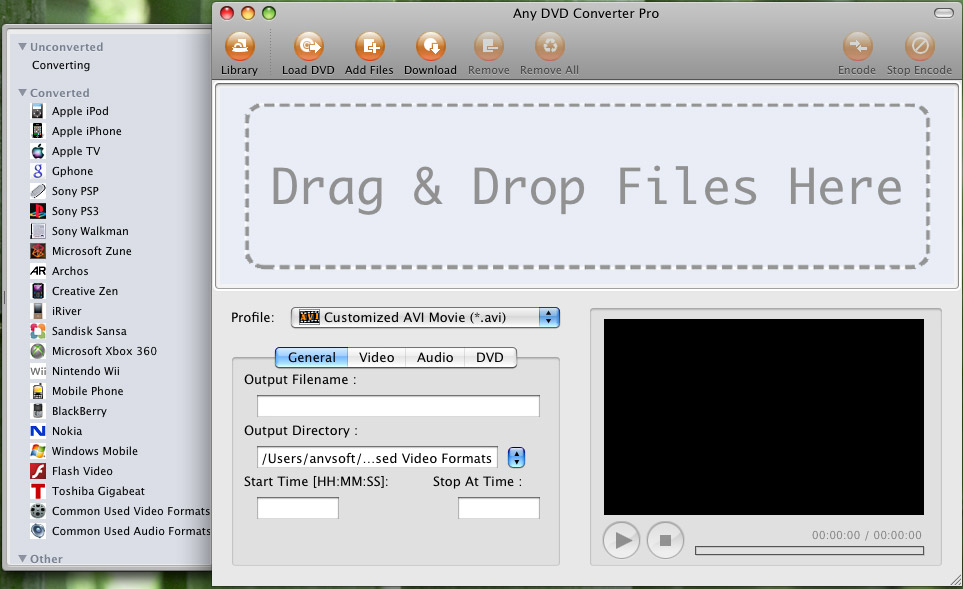Select the Sony PS3 icon
Viewport: 963px width, 589px height.
tap(38, 211)
